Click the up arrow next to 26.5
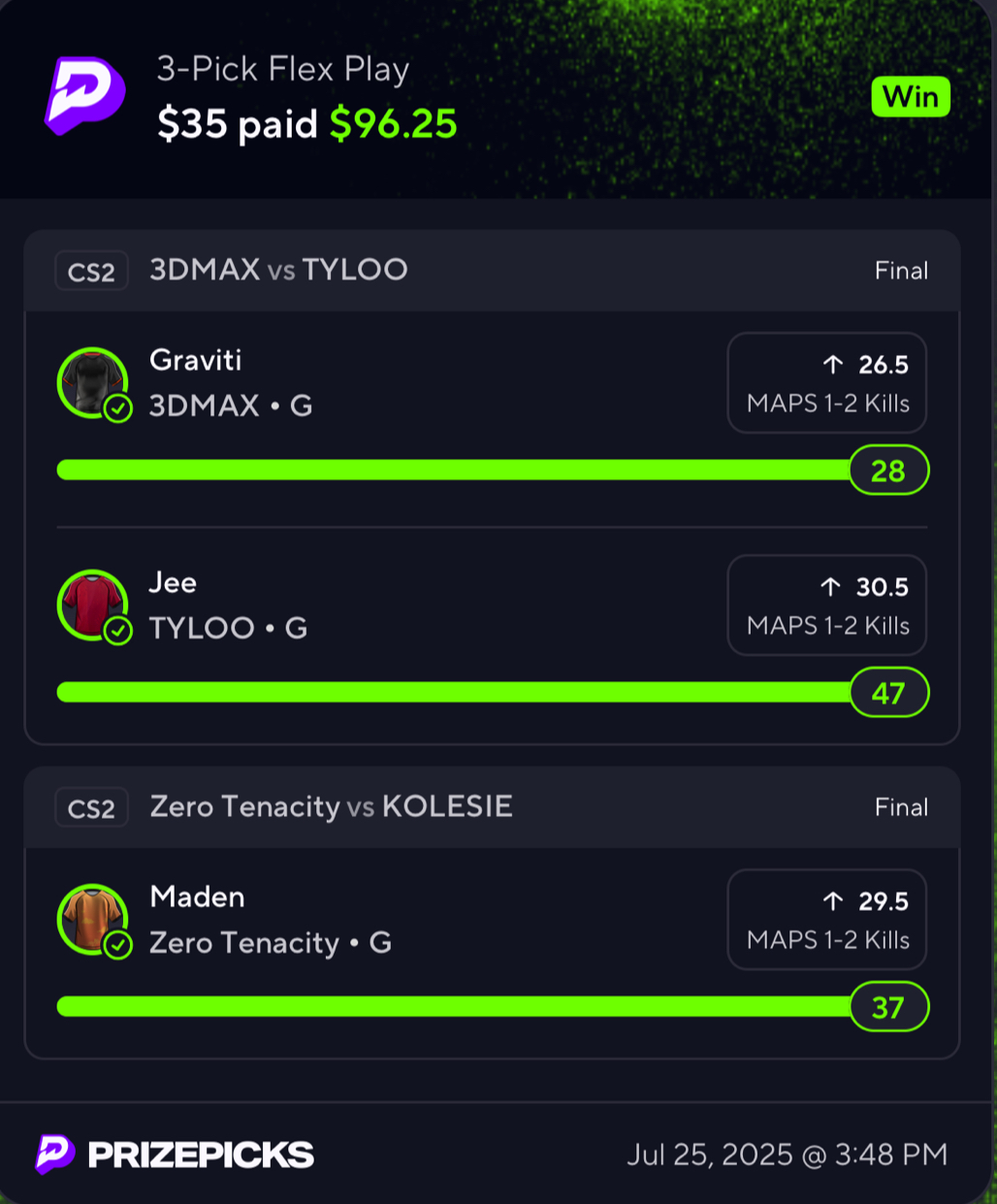The height and width of the screenshot is (1204, 997). click(833, 364)
